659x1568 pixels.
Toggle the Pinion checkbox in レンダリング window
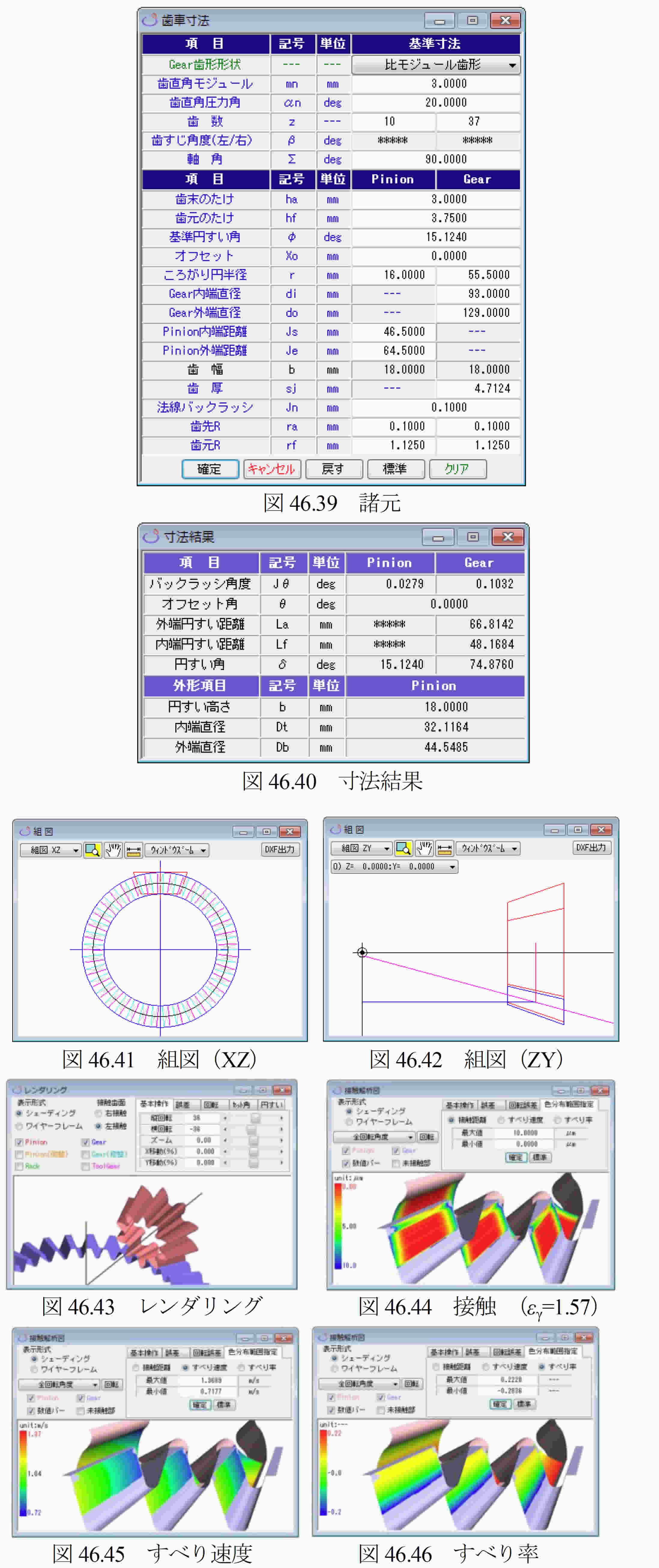(x=20, y=1143)
